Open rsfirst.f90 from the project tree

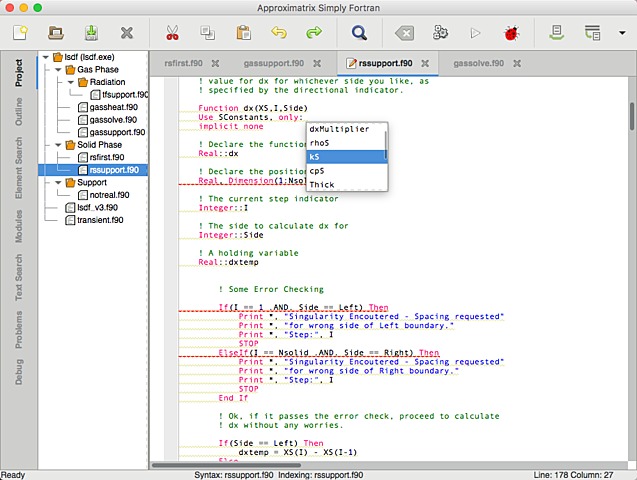101,157
